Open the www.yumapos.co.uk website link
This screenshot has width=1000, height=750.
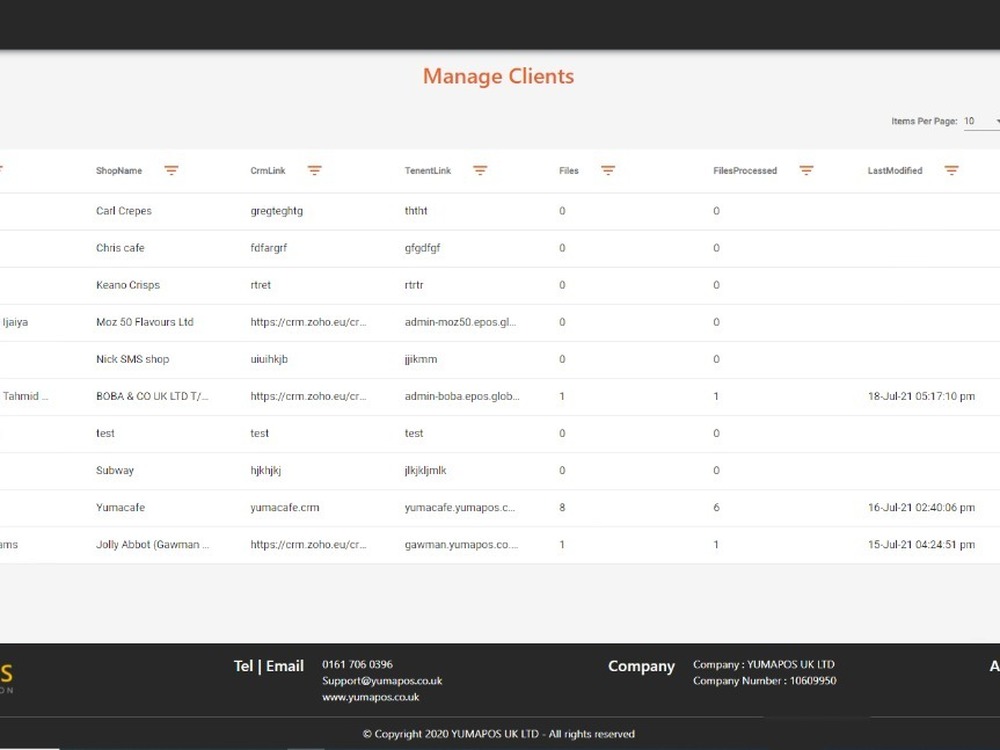[x=370, y=697]
